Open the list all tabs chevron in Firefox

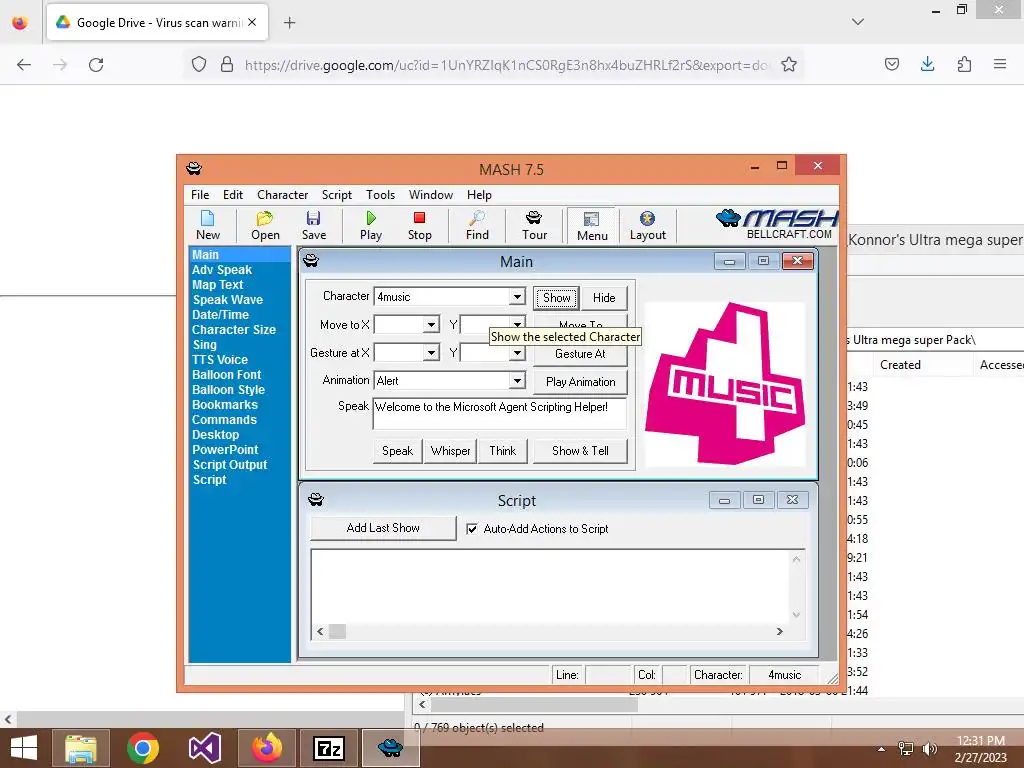click(x=857, y=22)
